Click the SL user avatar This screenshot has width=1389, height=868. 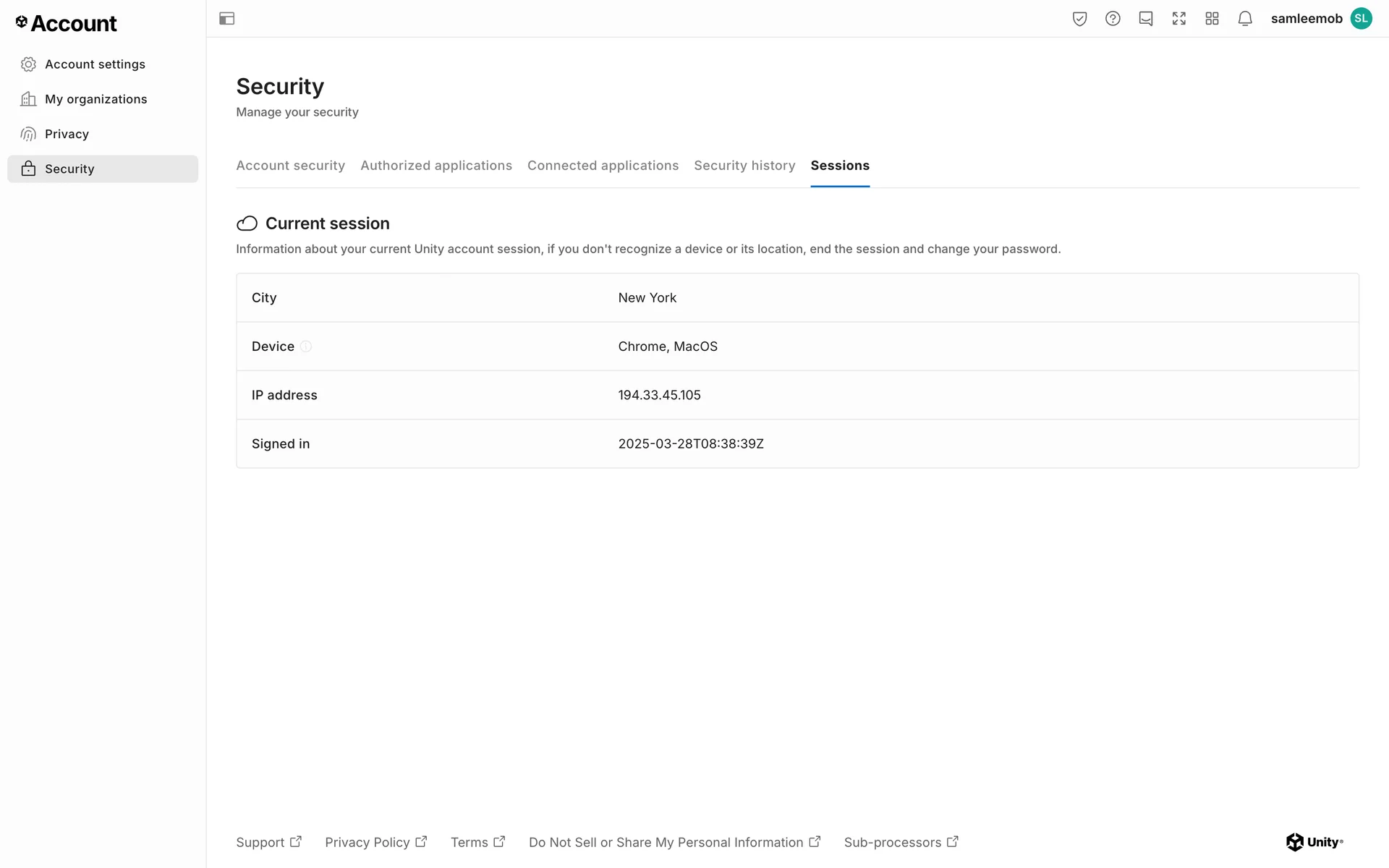[x=1361, y=19]
